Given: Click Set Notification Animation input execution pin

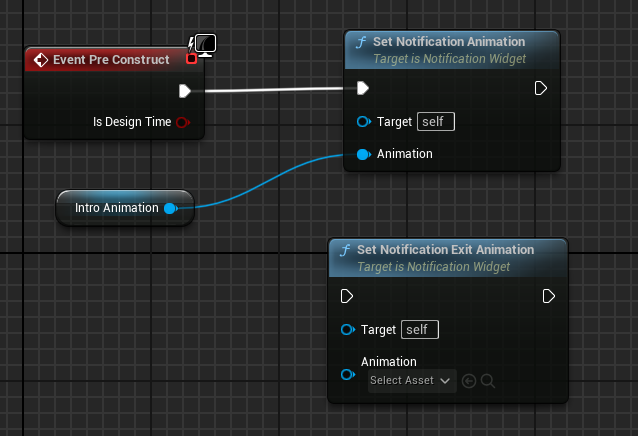Looking at the screenshot, I should pyautogui.click(x=363, y=88).
